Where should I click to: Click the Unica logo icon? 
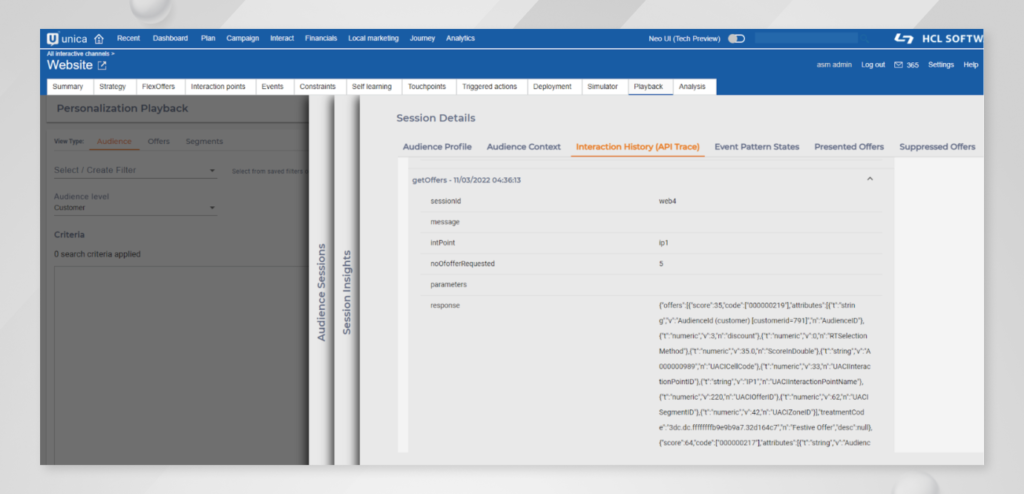(x=53, y=38)
